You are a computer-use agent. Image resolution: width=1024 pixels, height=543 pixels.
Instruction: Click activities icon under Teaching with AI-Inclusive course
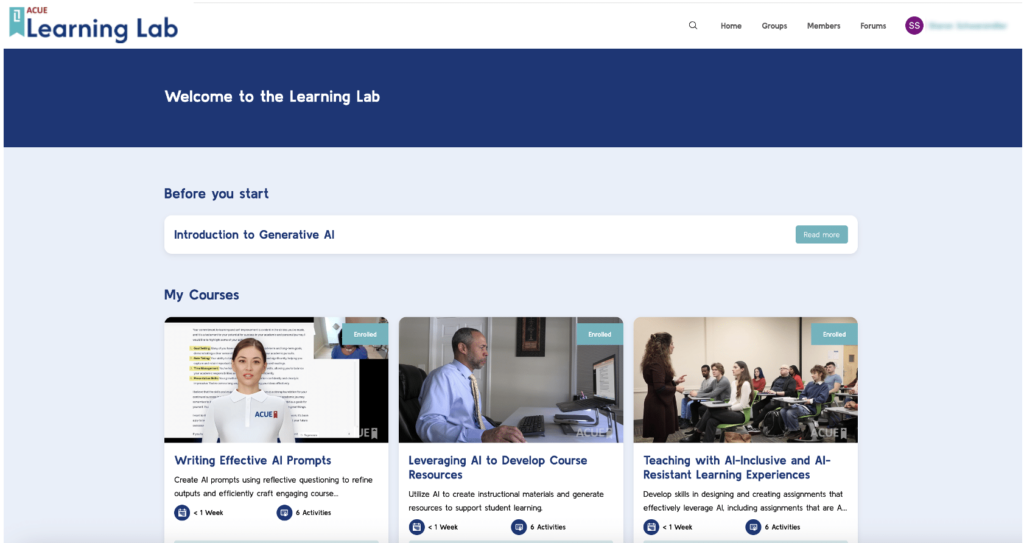(753, 527)
